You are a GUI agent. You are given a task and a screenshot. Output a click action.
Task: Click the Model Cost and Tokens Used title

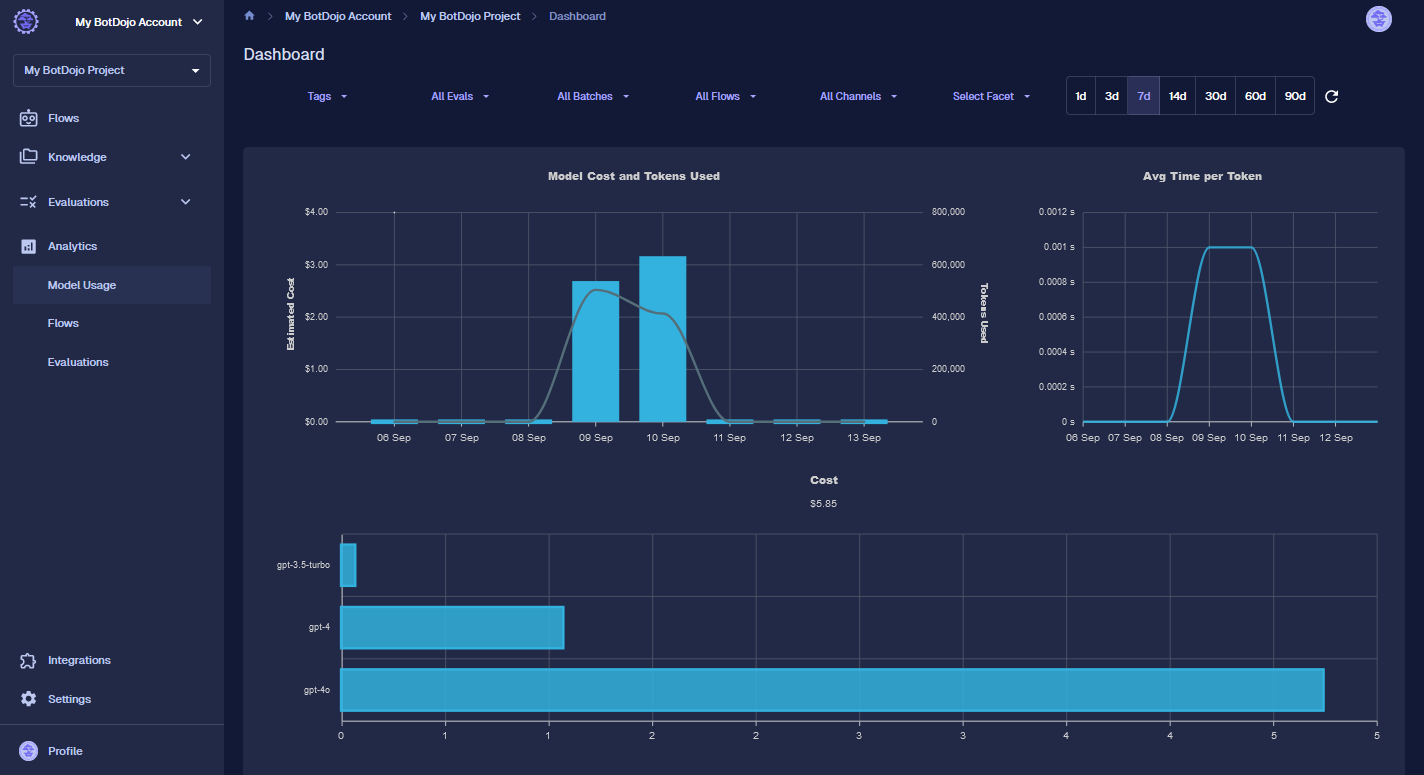(x=634, y=176)
